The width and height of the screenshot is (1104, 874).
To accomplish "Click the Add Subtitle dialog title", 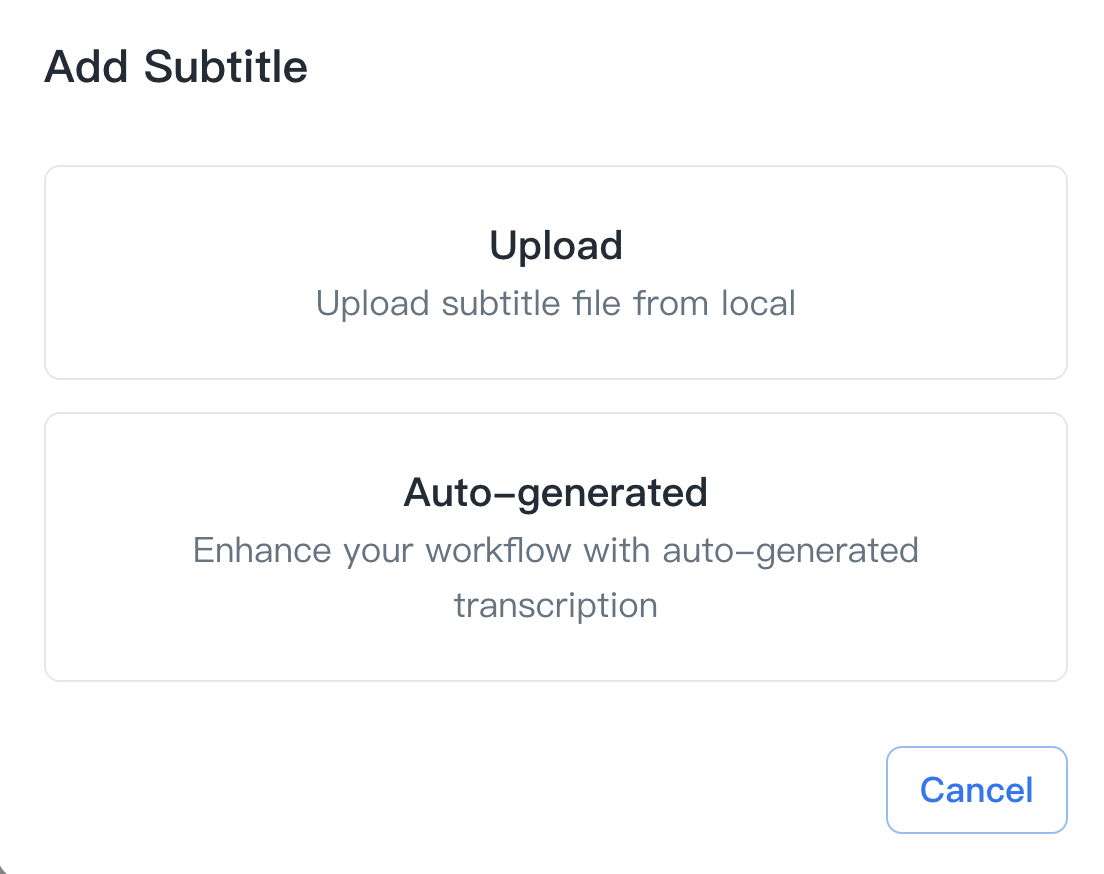I will coord(176,67).
